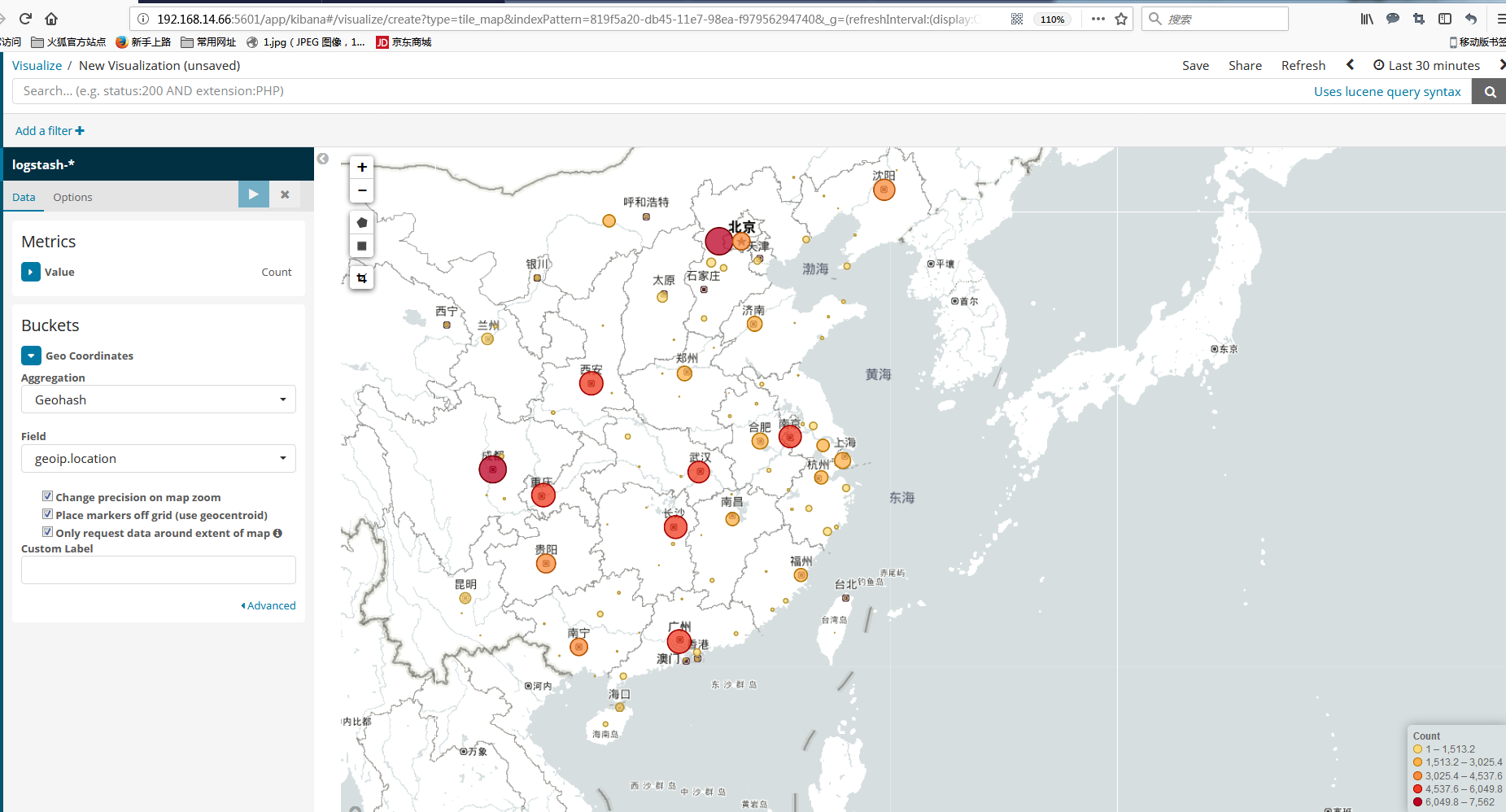Discard changes with the X button
Image resolution: width=1506 pixels, height=812 pixels.
[x=285, y=194]
